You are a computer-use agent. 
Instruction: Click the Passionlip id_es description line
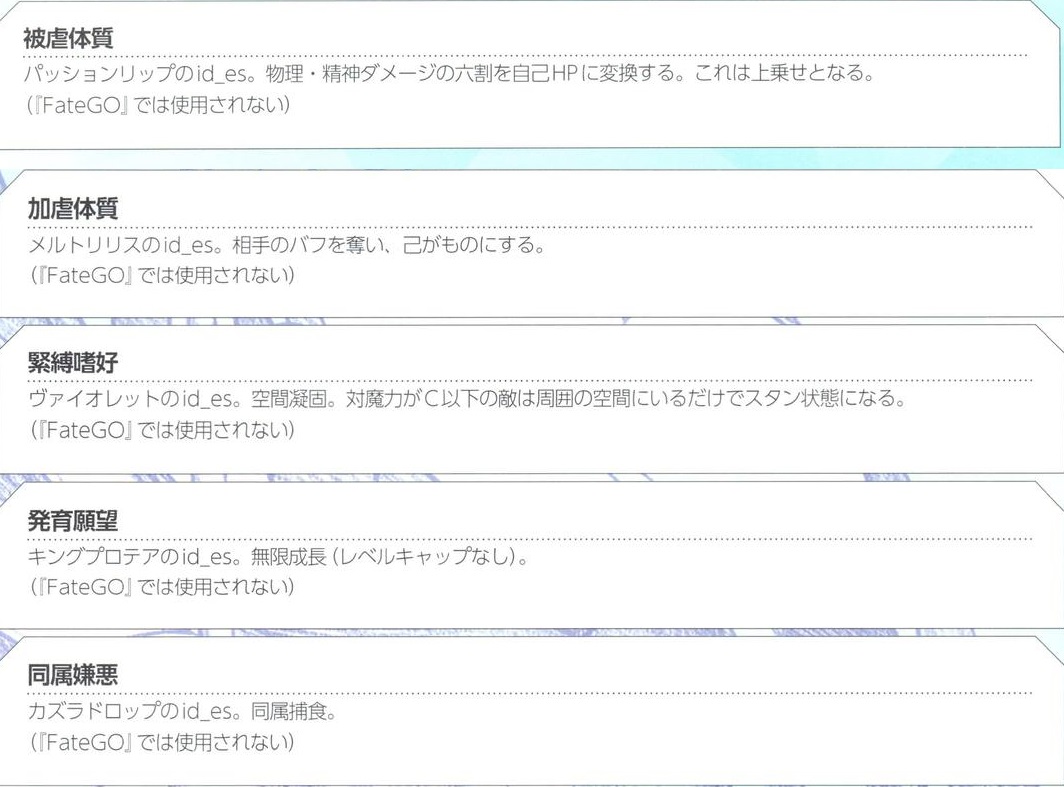tap(451, 73)
